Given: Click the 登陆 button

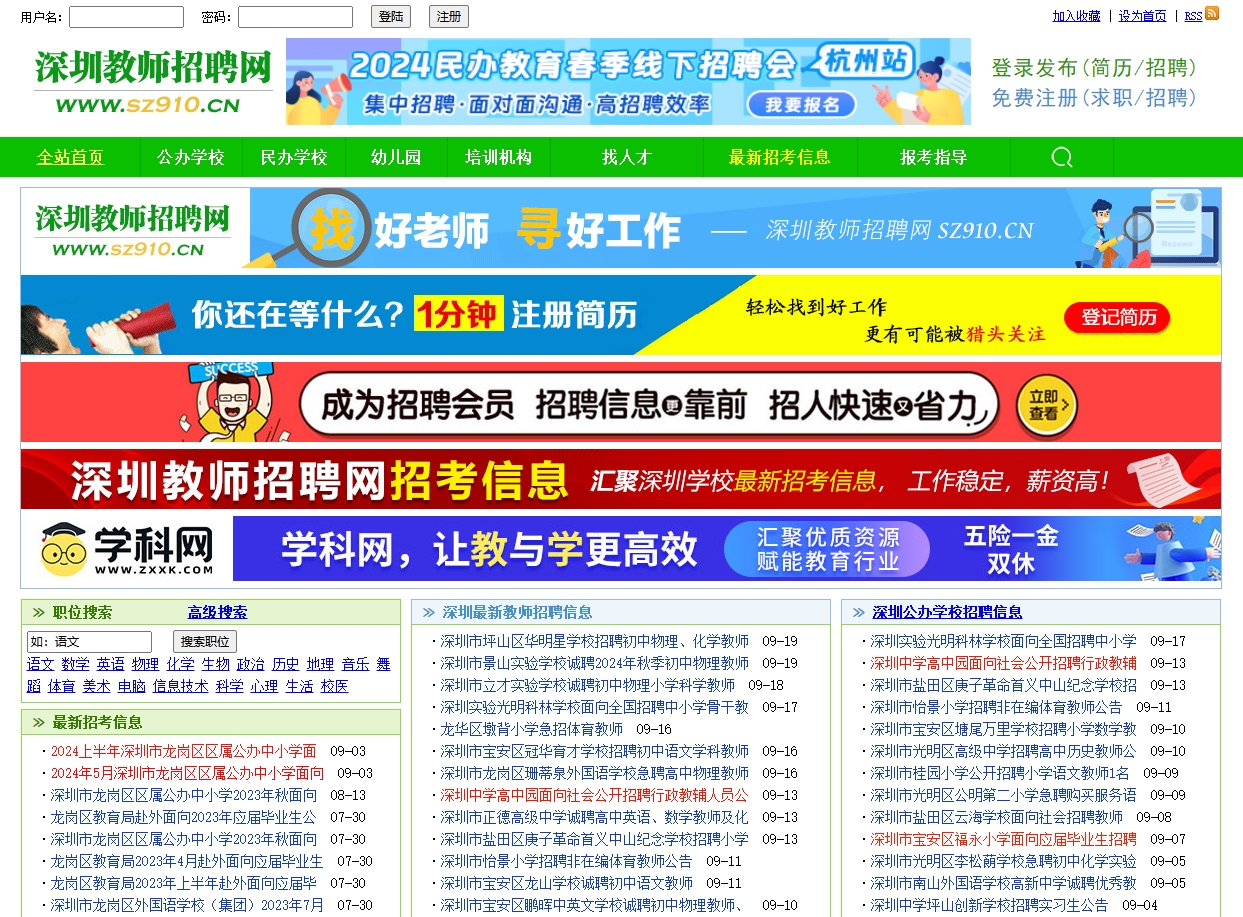Looking at the screenshot, I should pos(391,16).
